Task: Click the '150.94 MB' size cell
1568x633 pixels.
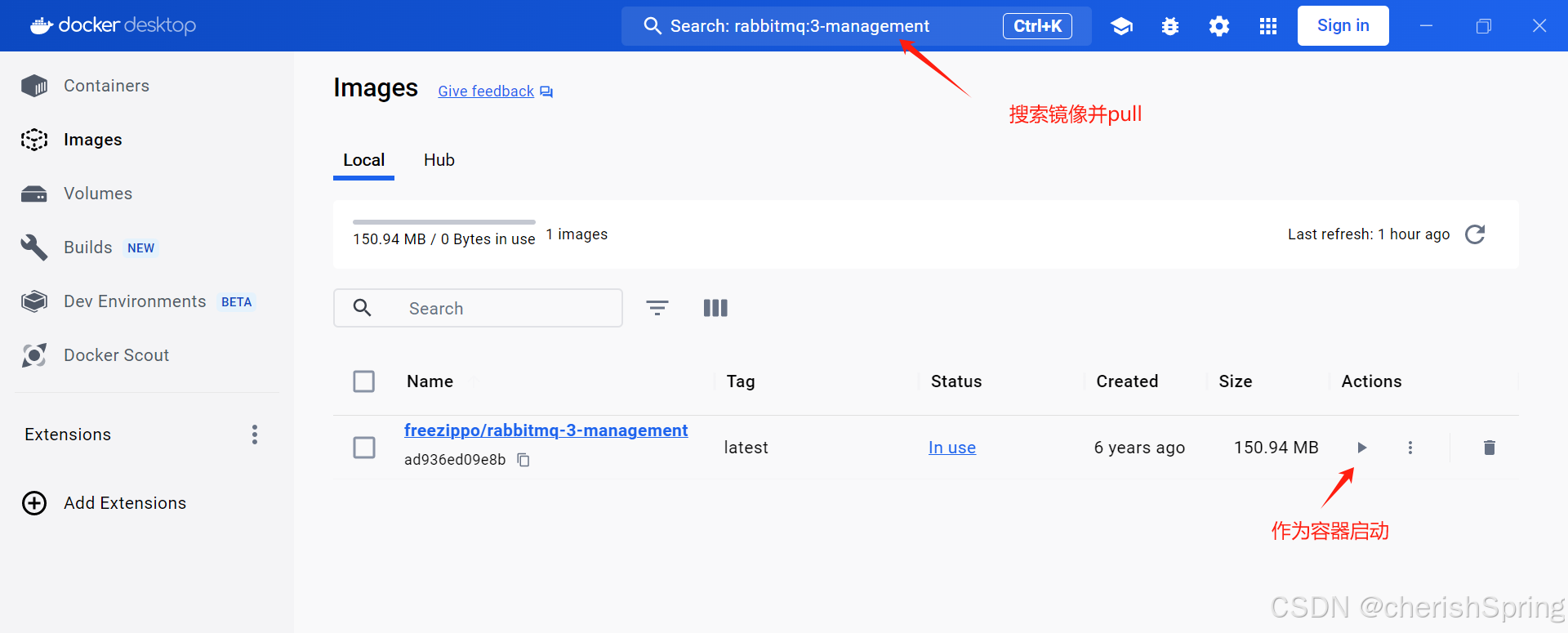Action: coord(1276,448)
